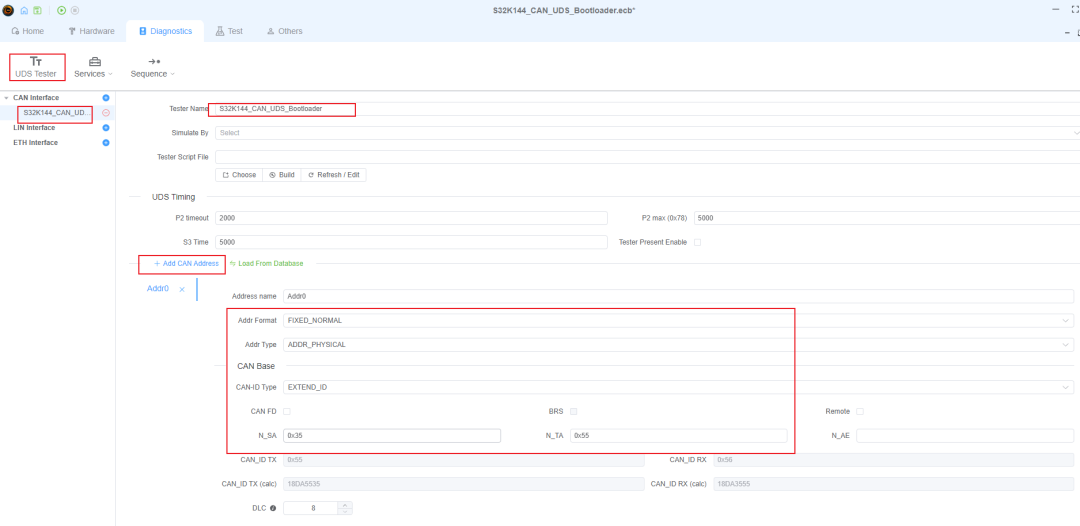Enable the CAN FD checkbox
This screenshot has width=1080, height=526.
tap(287, 411)
